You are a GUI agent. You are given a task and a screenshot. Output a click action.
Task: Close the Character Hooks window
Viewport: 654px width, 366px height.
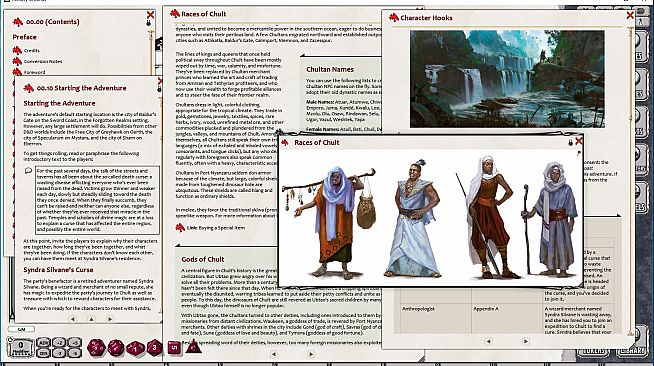(x=630, y=15)
